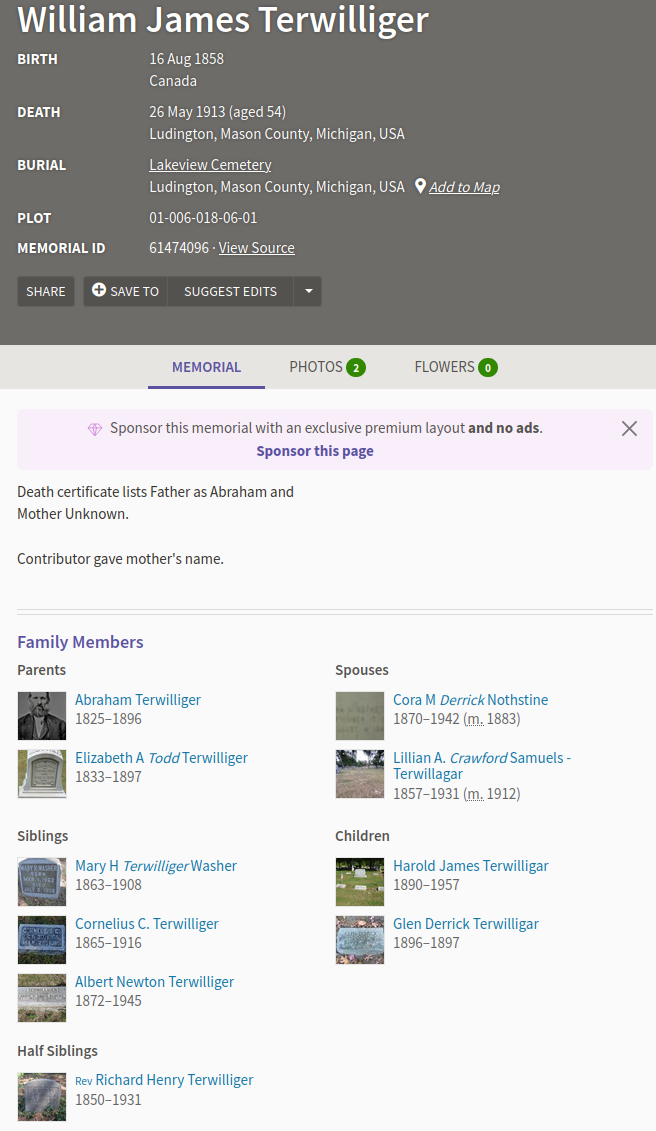Click the map pin icon beside Add to Map
656x1131 pixels.
[420, 187]
